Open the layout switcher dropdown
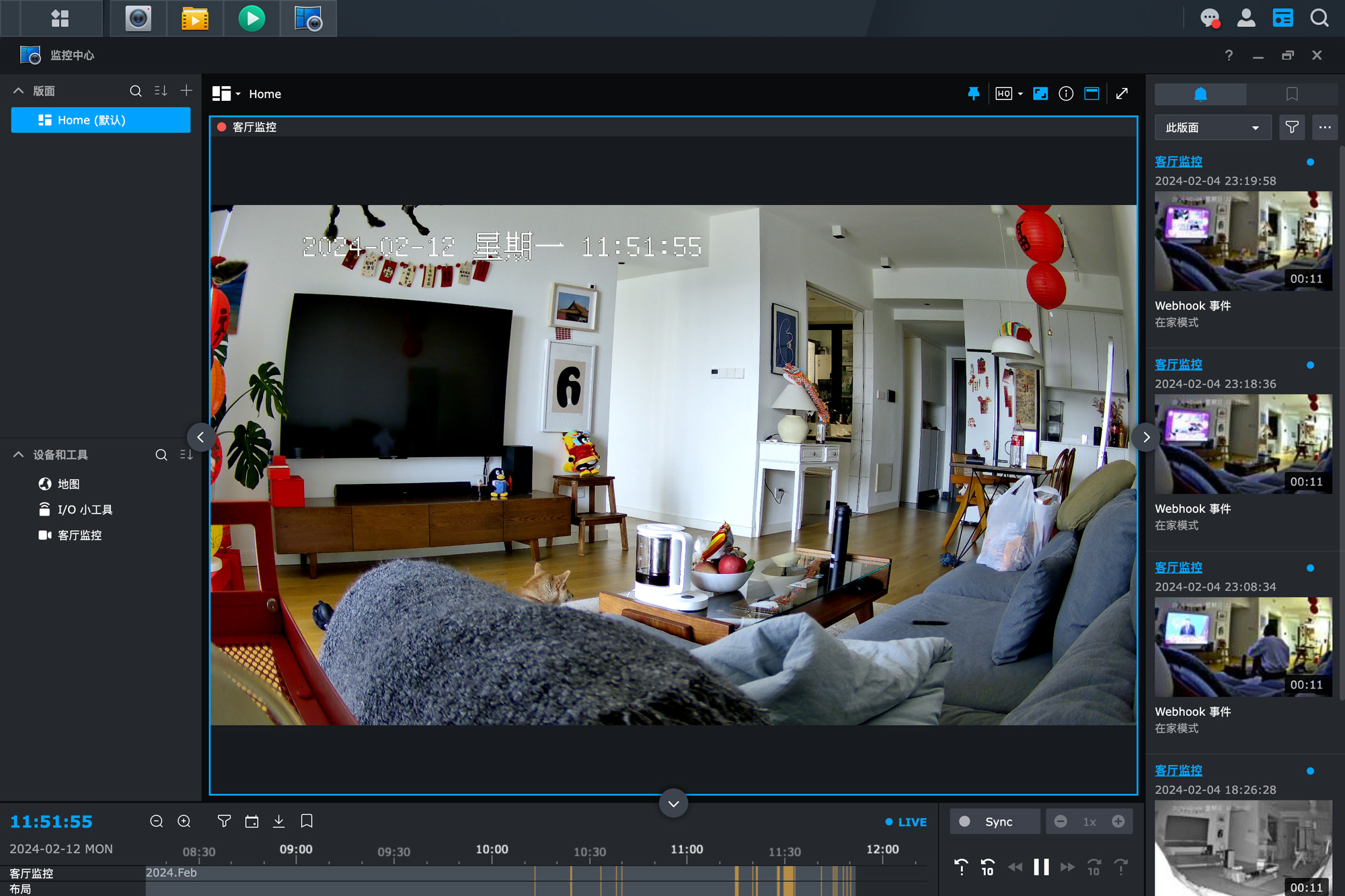The image size is (1345, 896). tap(226, 93)
